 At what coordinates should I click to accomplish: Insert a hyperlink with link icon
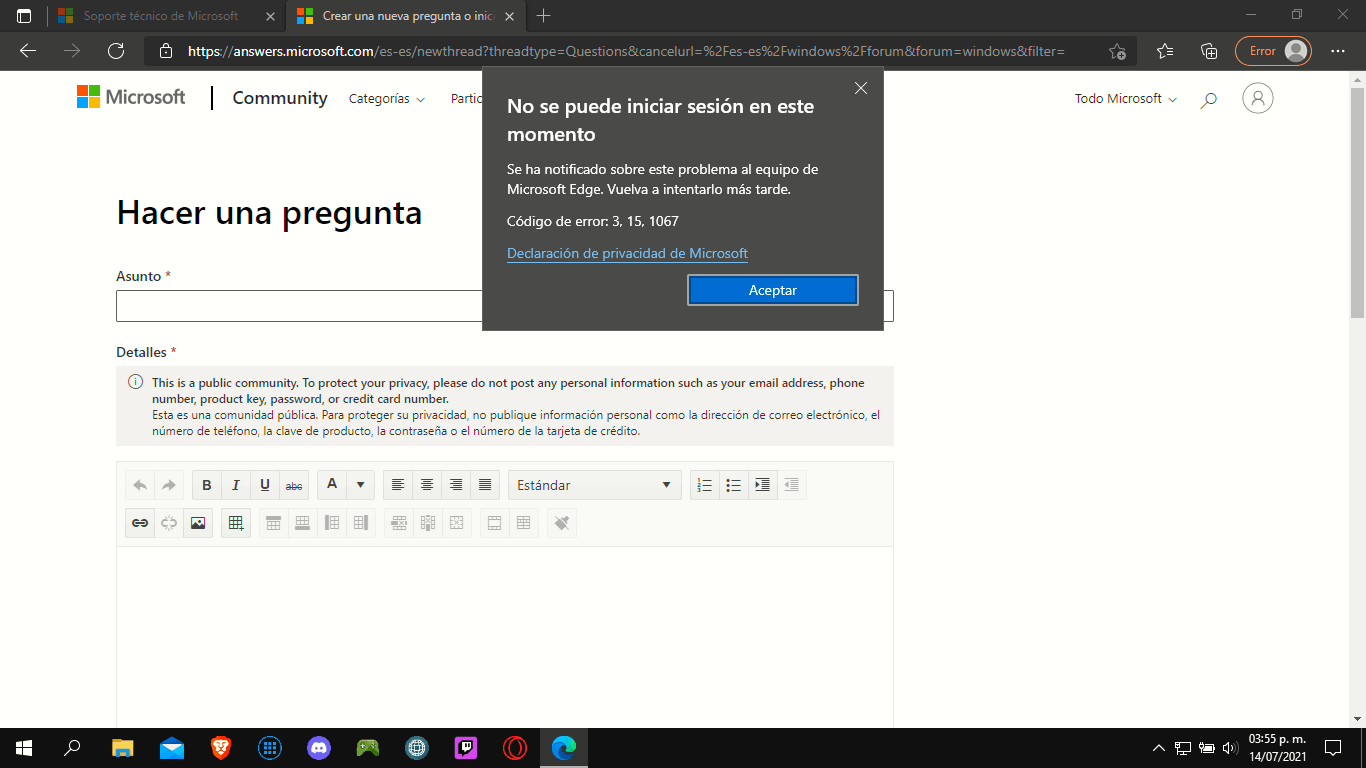(x=140, y=523)
